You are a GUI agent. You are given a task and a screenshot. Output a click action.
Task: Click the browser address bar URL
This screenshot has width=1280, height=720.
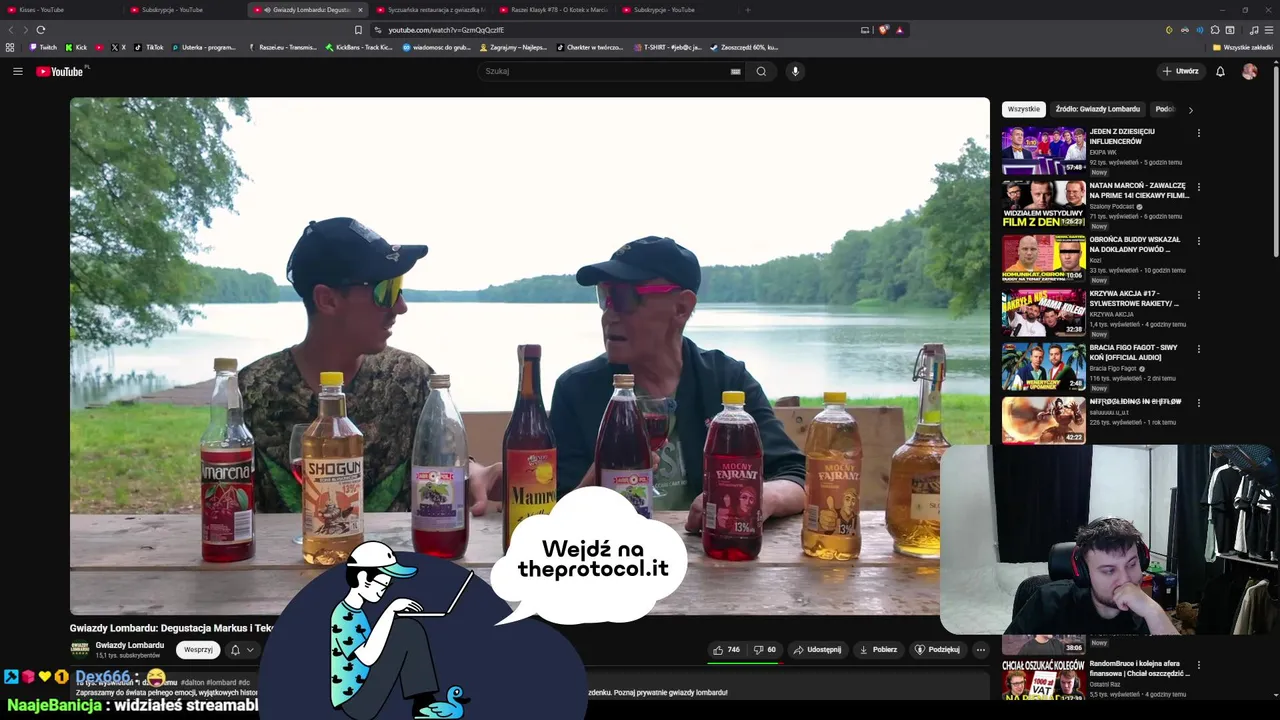coord(446,30)
